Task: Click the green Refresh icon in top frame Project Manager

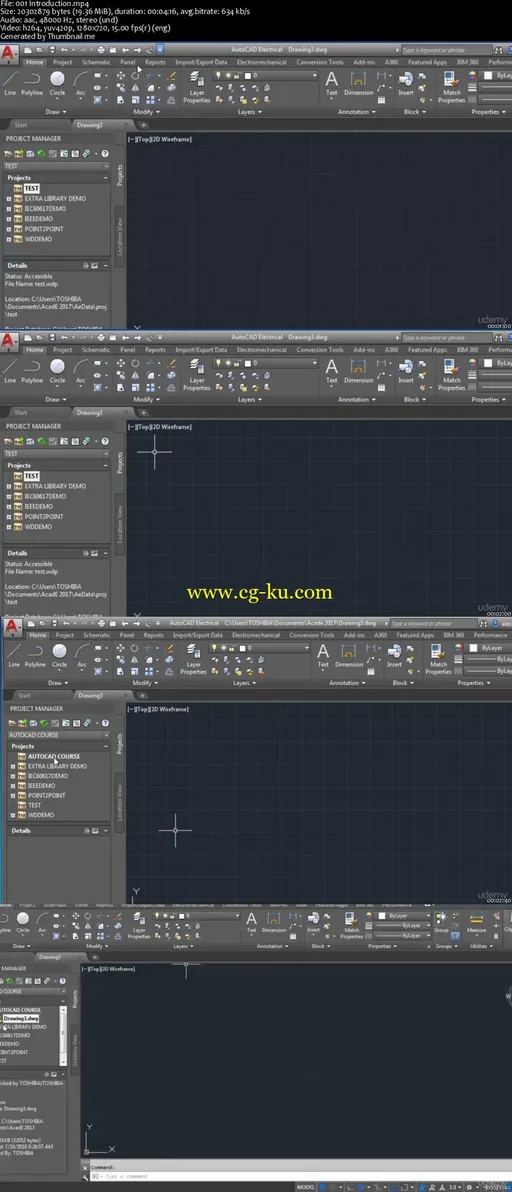Action: [x=41, y=154]
